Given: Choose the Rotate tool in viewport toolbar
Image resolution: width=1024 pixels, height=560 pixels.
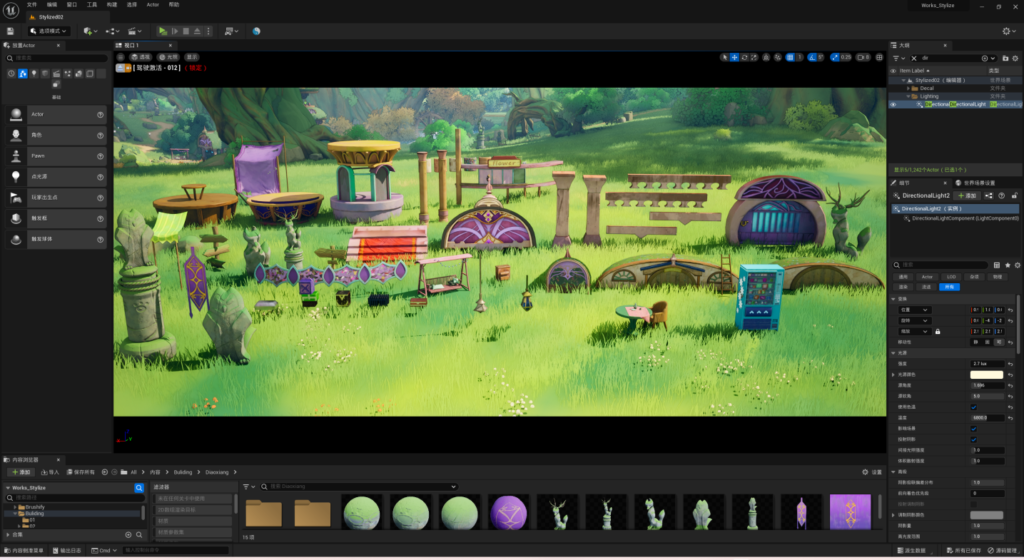Looking at the screenshot, I should pos(744,57).
